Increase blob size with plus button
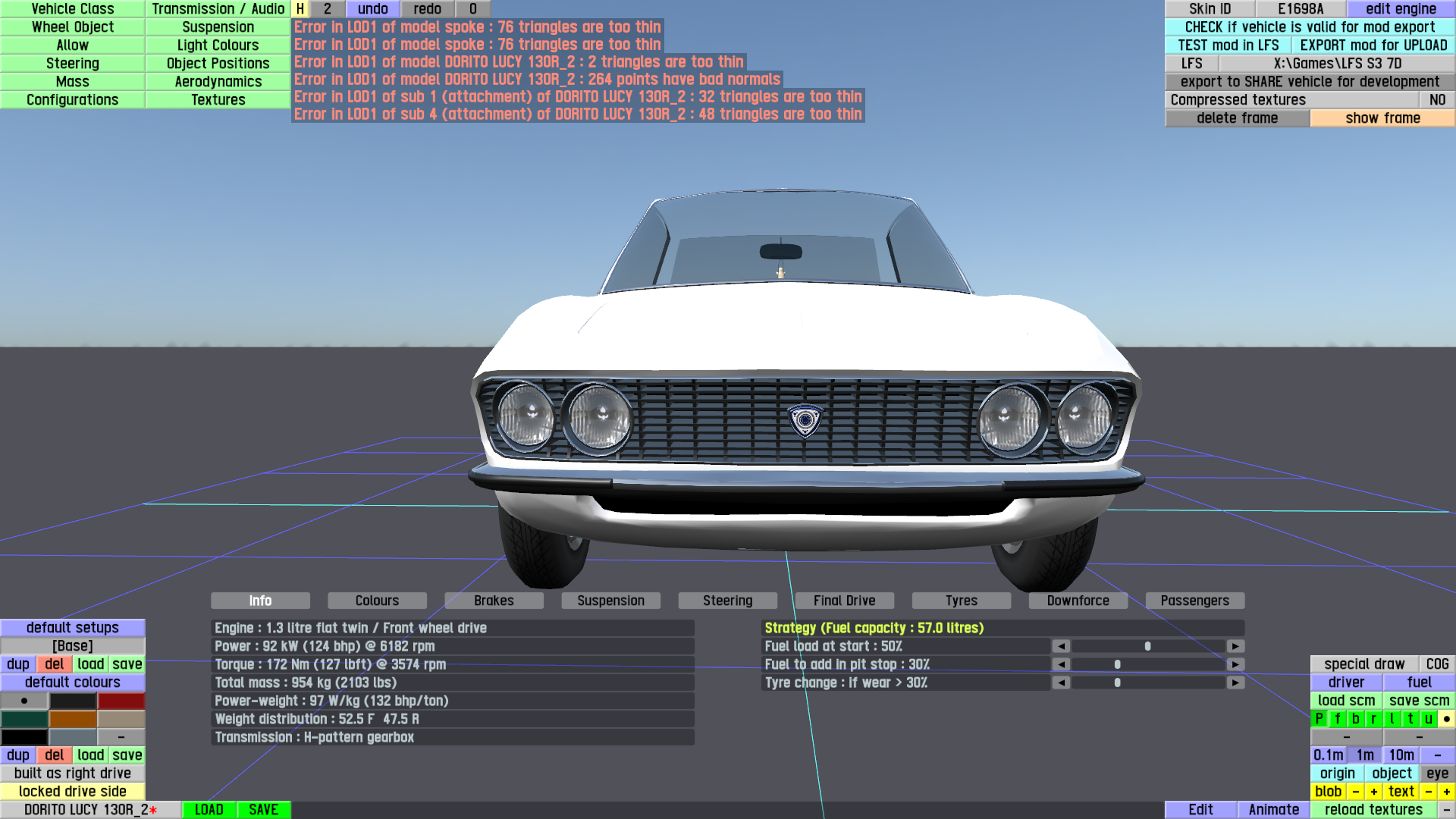This screenshot has width=1456, height=819. point(1373,792)
